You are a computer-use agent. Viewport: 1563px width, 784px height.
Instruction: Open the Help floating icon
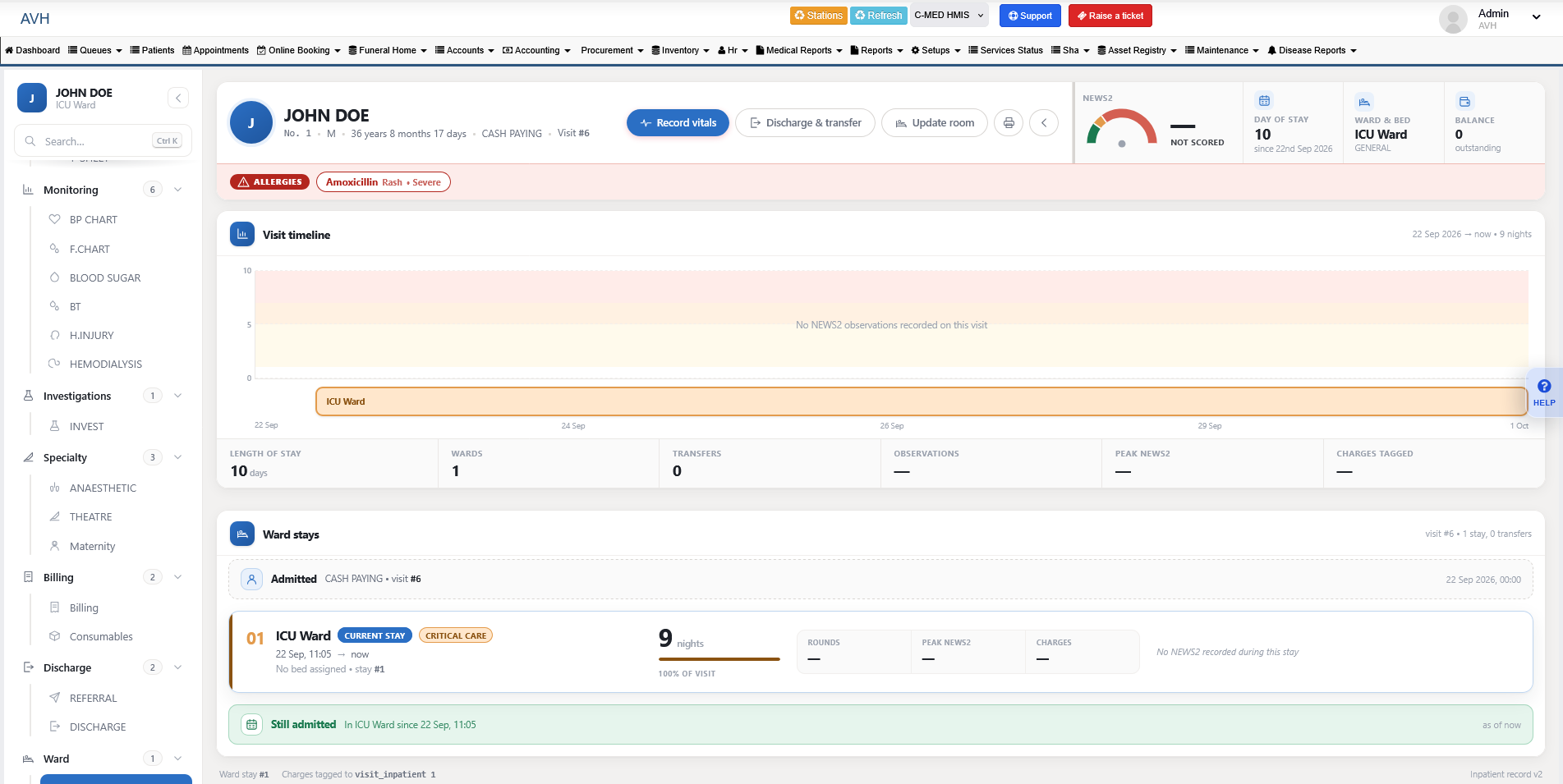point(1544,393)
